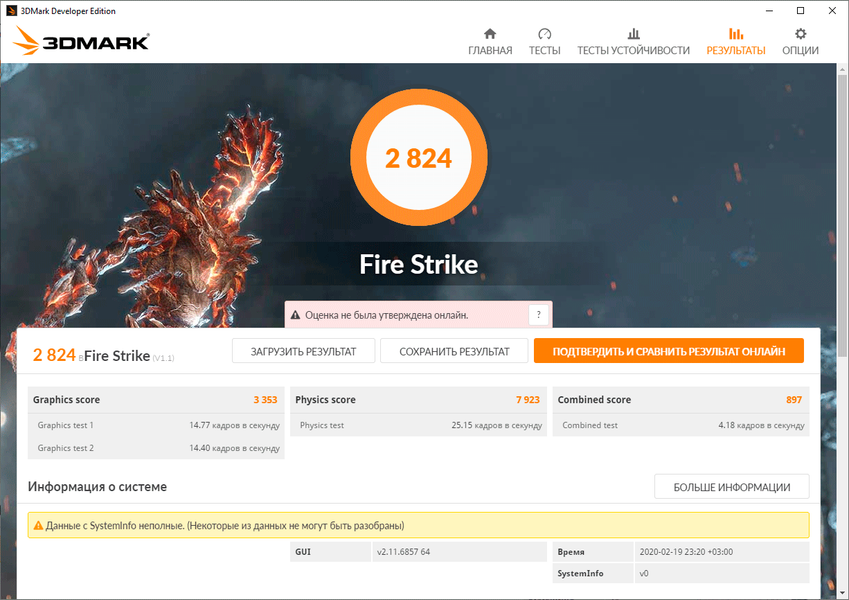The width and height of the screenshot is (849, 600).
Task: Click the Graphics test 2 row
Action: point(156,448)
